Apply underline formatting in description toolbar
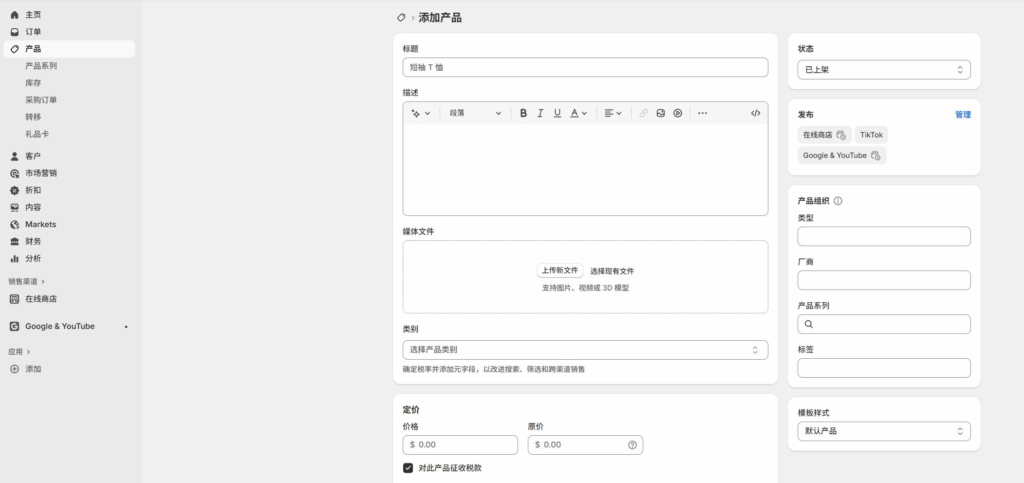This screenshot has height=483, width=1024. pyautogui.click(x=557, y=113)
